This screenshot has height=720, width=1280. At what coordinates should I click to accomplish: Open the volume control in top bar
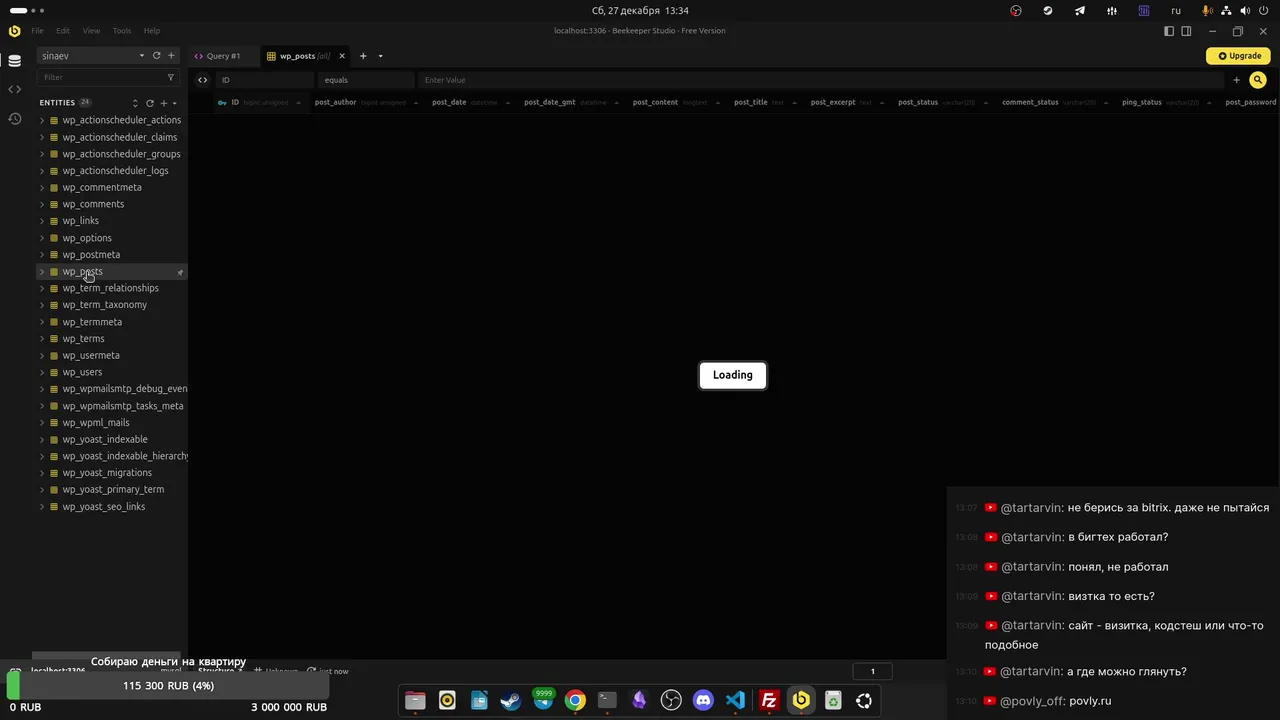pyautogui.click(x=1244, y=11)
